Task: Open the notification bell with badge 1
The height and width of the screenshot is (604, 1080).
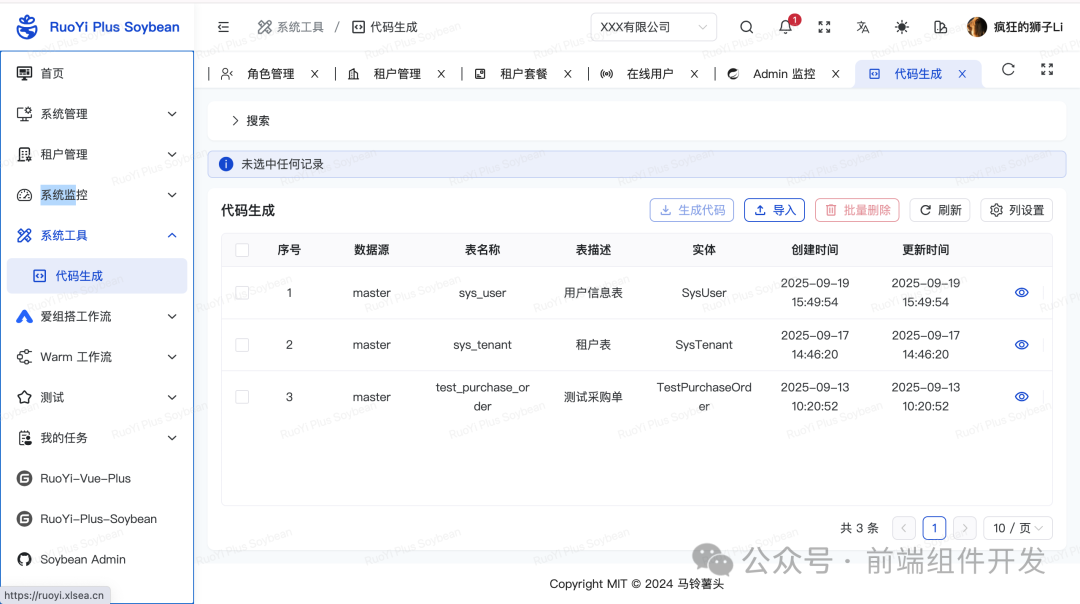Action: (785, 27)
